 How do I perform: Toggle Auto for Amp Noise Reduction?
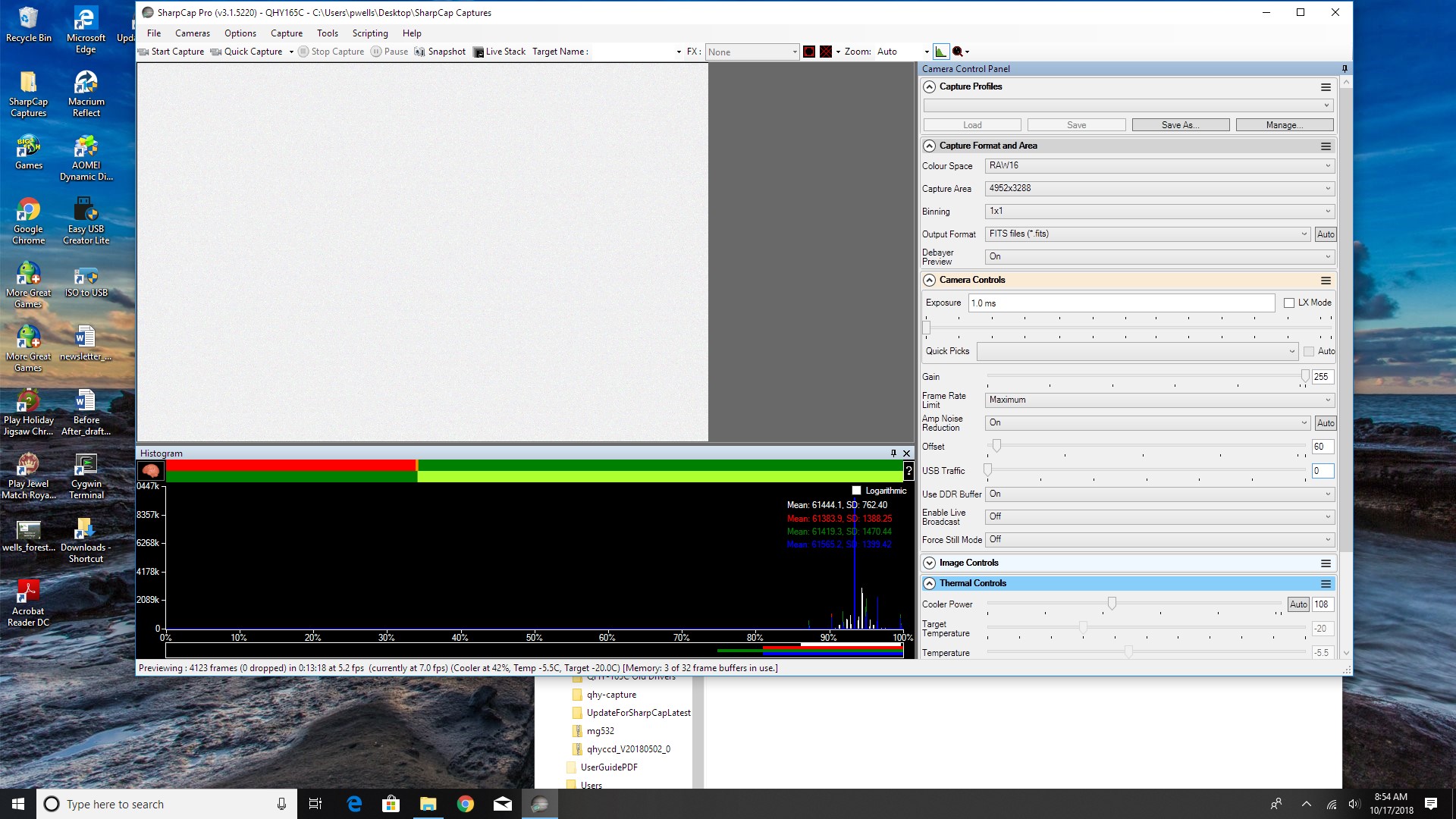[1325, 423]
